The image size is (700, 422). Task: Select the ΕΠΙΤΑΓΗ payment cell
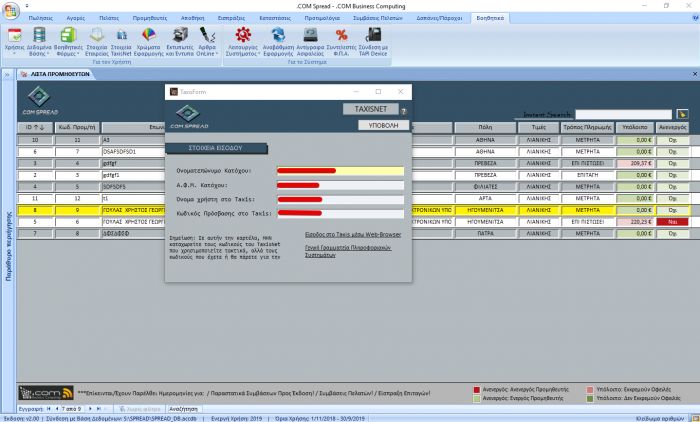587,175
